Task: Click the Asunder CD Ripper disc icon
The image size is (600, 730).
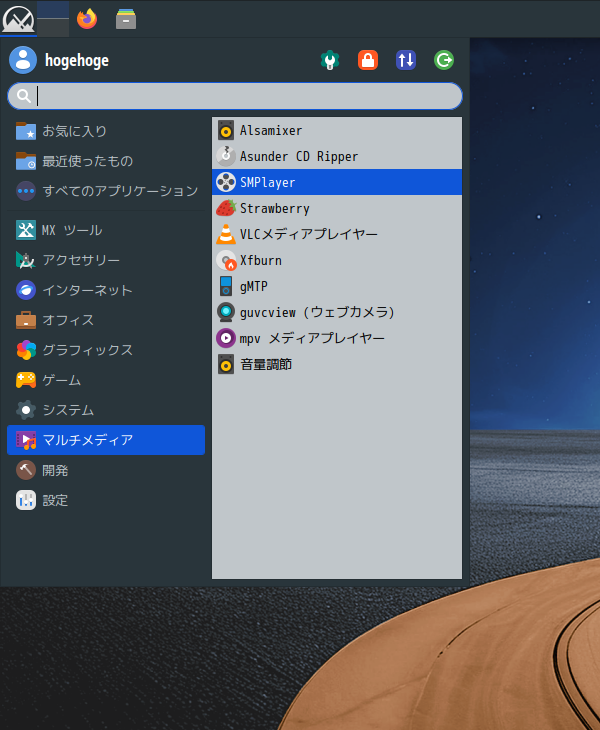Action: (226, 156)
